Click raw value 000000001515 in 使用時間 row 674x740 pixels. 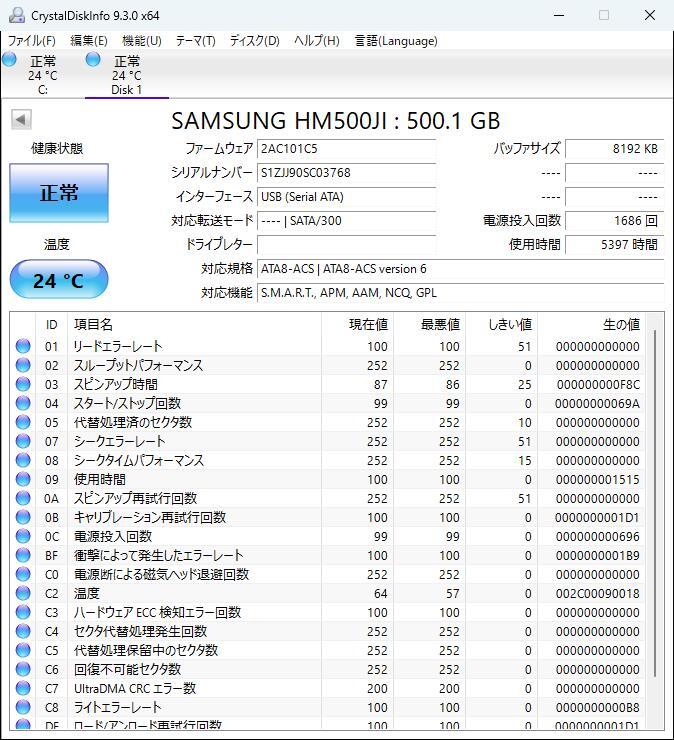point(598,479)
